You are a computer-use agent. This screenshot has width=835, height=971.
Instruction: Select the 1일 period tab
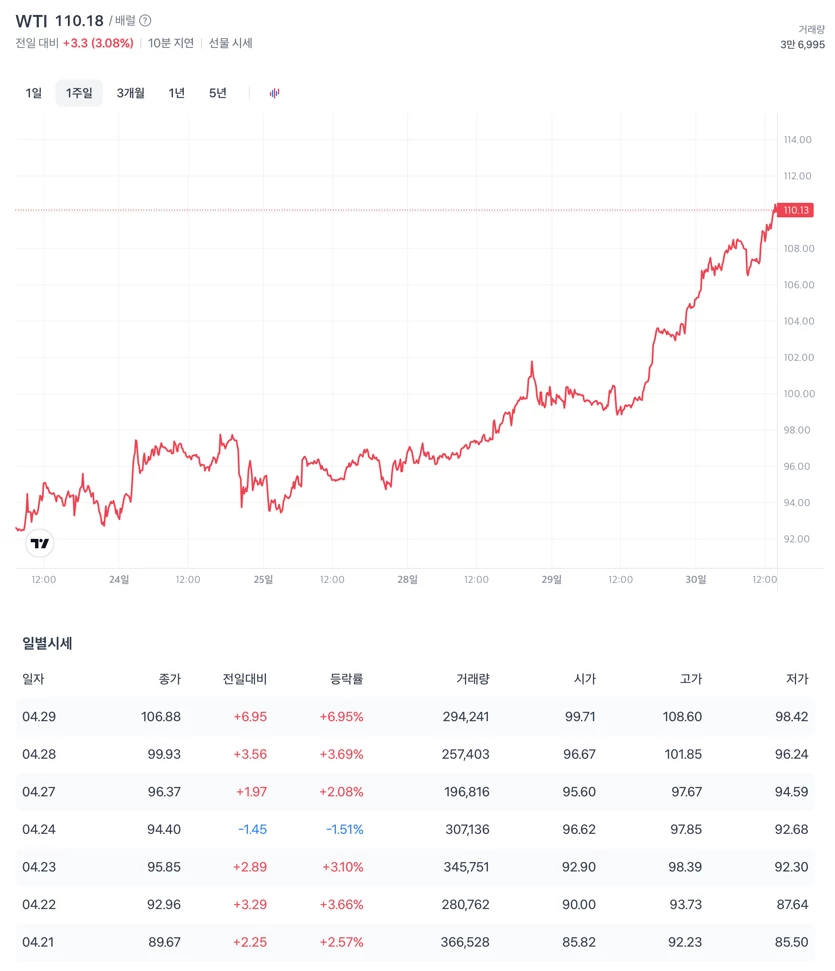[x=33, y=93]
